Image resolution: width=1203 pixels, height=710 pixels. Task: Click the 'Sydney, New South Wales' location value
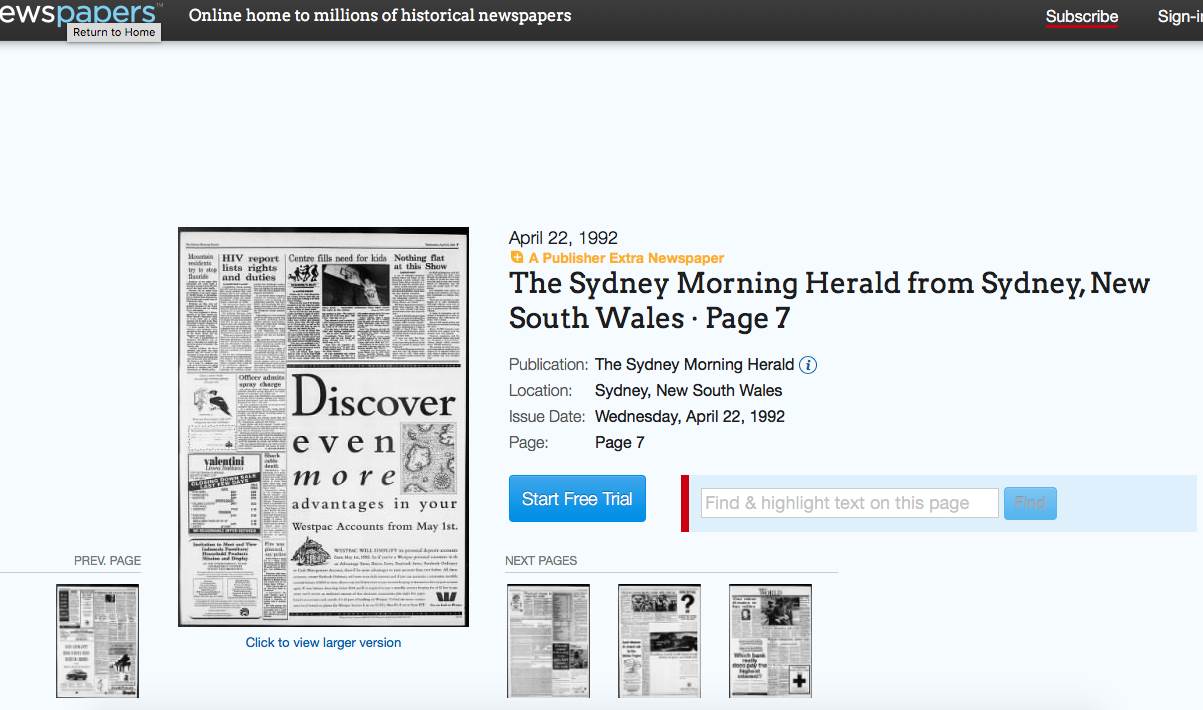tap(688, 391)
